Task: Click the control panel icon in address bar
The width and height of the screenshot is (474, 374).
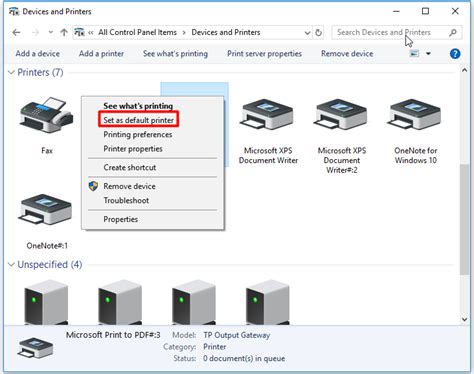Action: 79,32
